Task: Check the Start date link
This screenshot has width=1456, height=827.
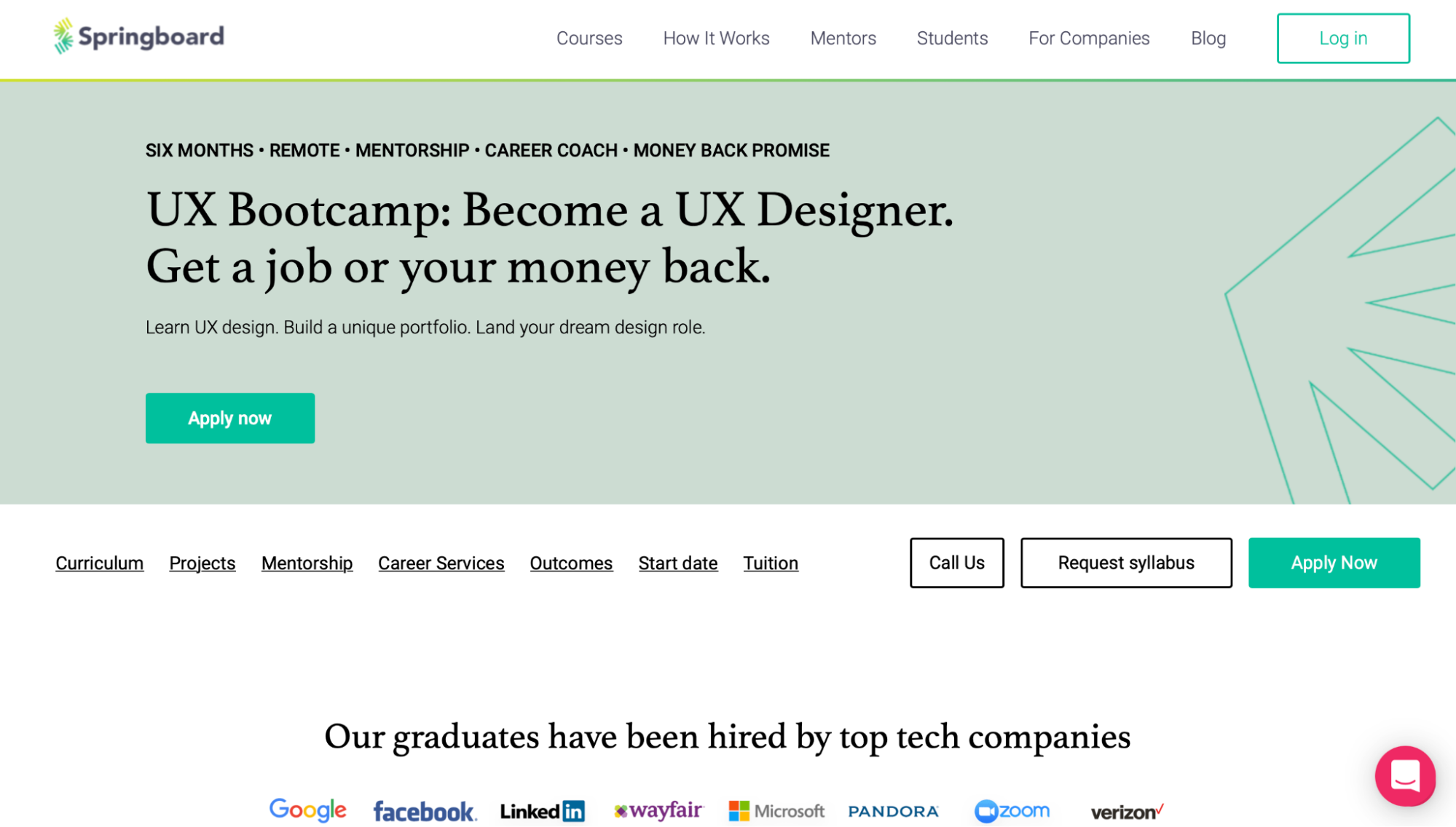Action: coord(677,562)
